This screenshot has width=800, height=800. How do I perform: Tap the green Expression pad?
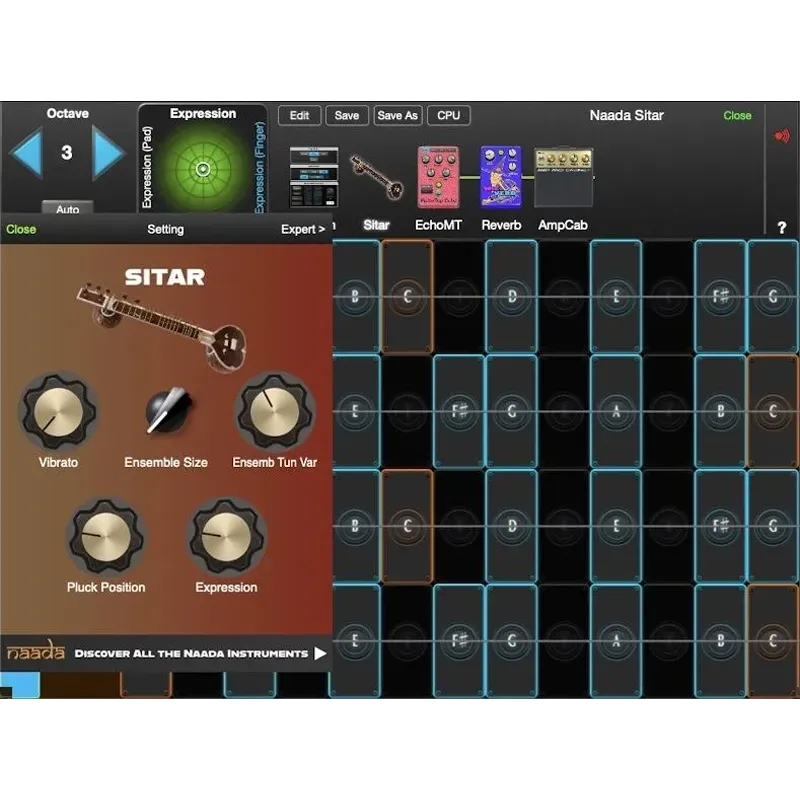click(x=203, y=168)
